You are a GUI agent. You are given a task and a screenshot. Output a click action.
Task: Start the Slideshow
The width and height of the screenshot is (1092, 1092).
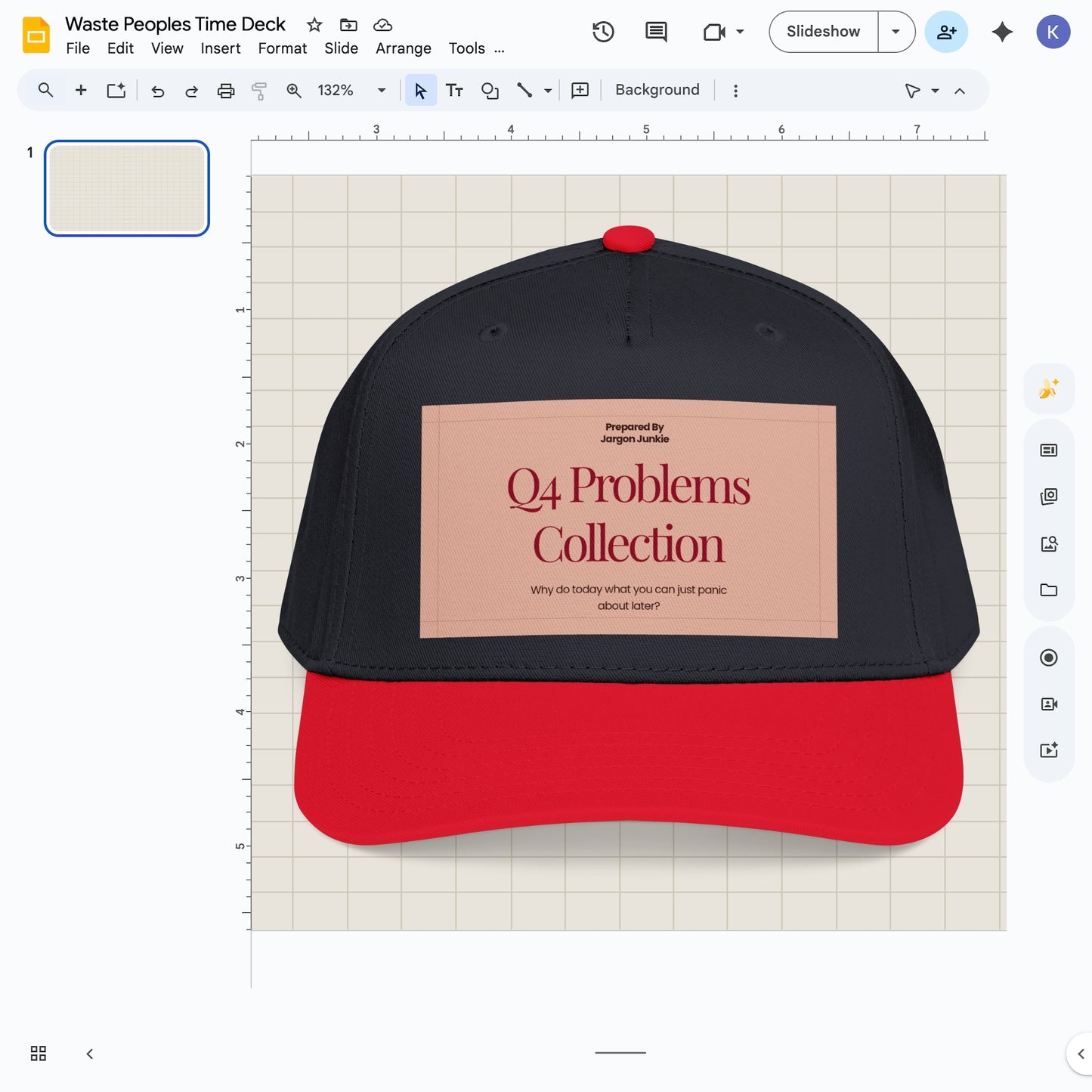[823, 32]
